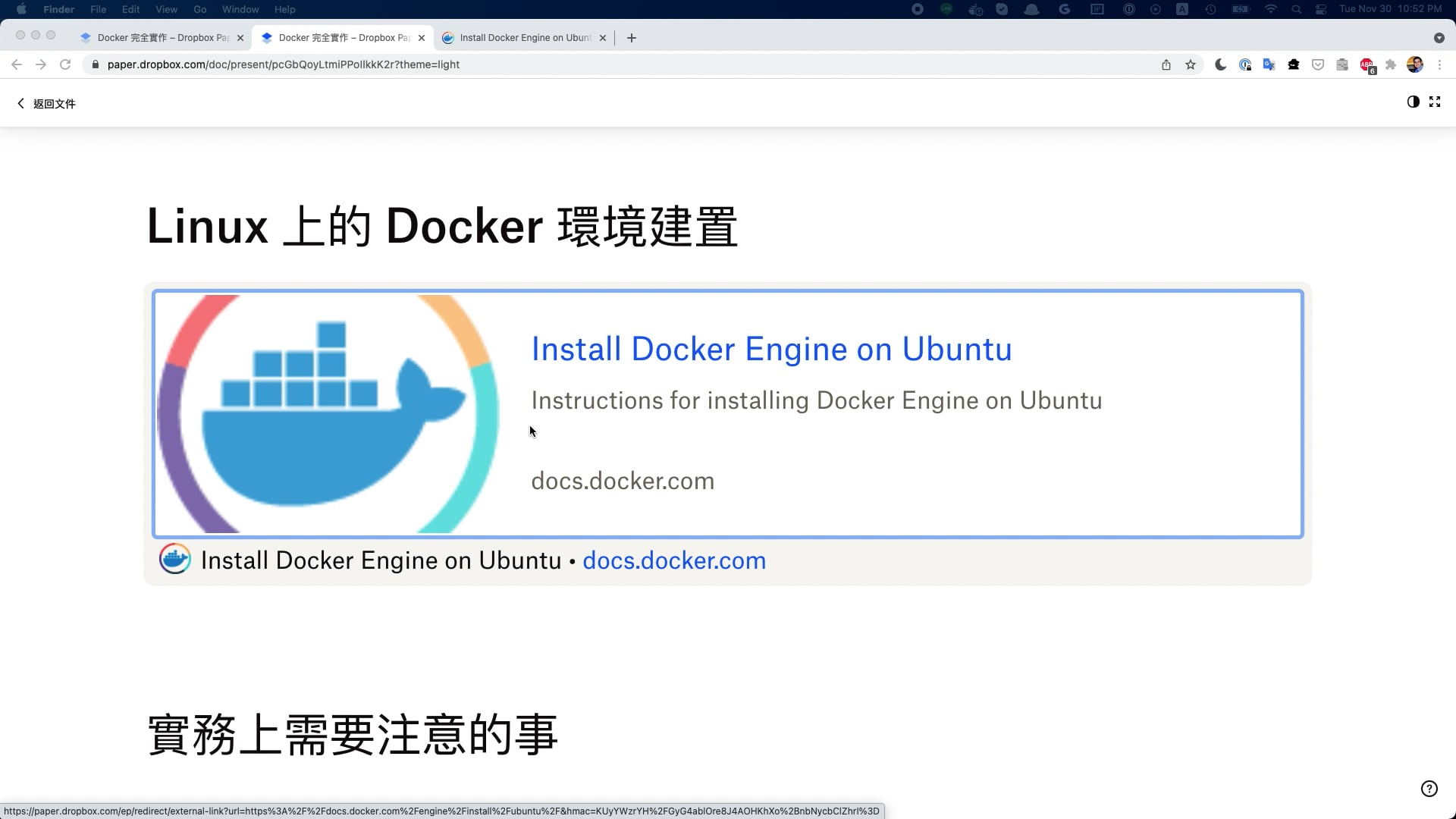Open the Adblock Plus extension
This screenshot has height=819, width=1456.
point(1366,64)
